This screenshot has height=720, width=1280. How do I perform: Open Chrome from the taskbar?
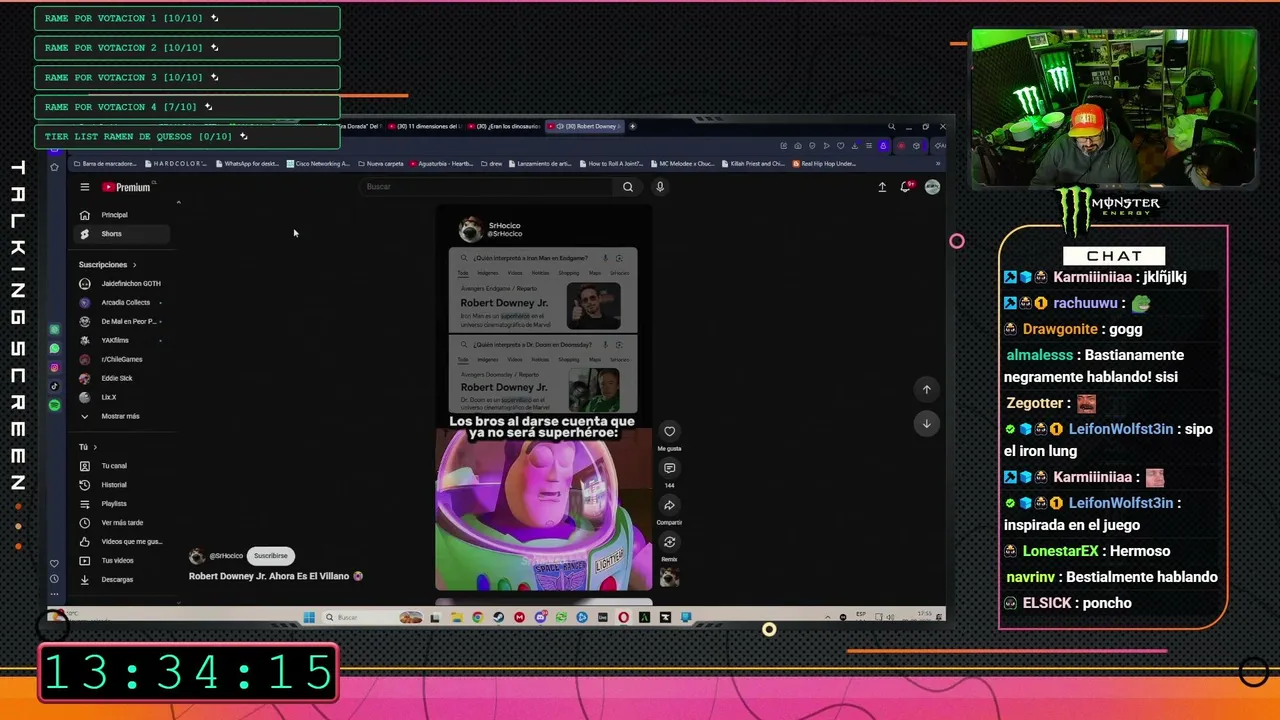[477, 617]
